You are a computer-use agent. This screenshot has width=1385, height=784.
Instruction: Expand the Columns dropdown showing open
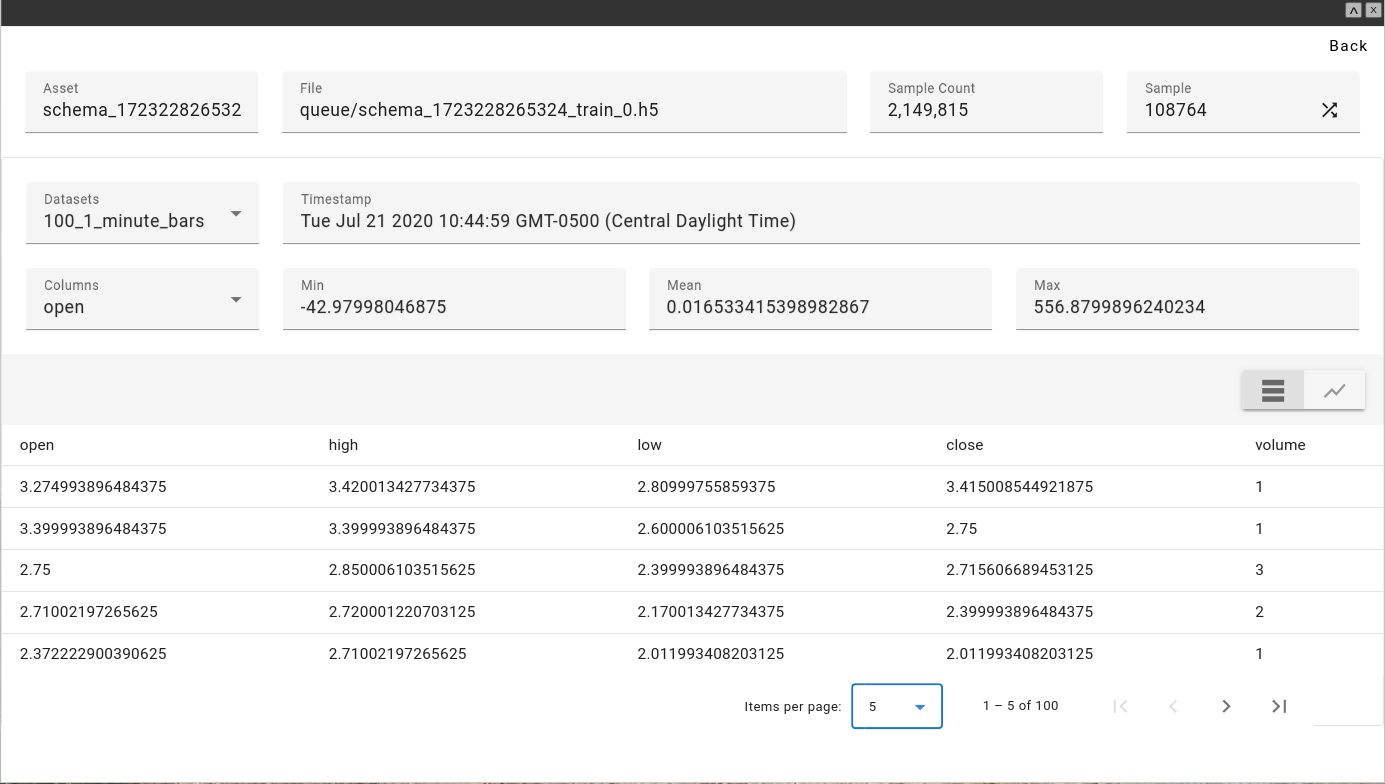click(x=142, y=299)
